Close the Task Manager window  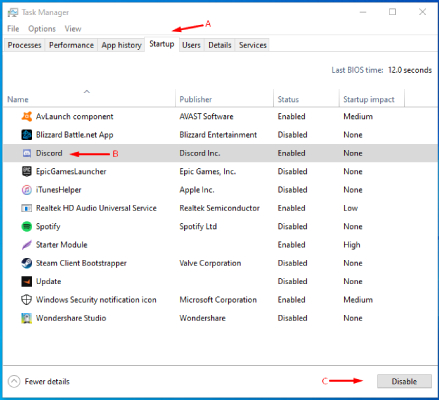tap(422, 12)
